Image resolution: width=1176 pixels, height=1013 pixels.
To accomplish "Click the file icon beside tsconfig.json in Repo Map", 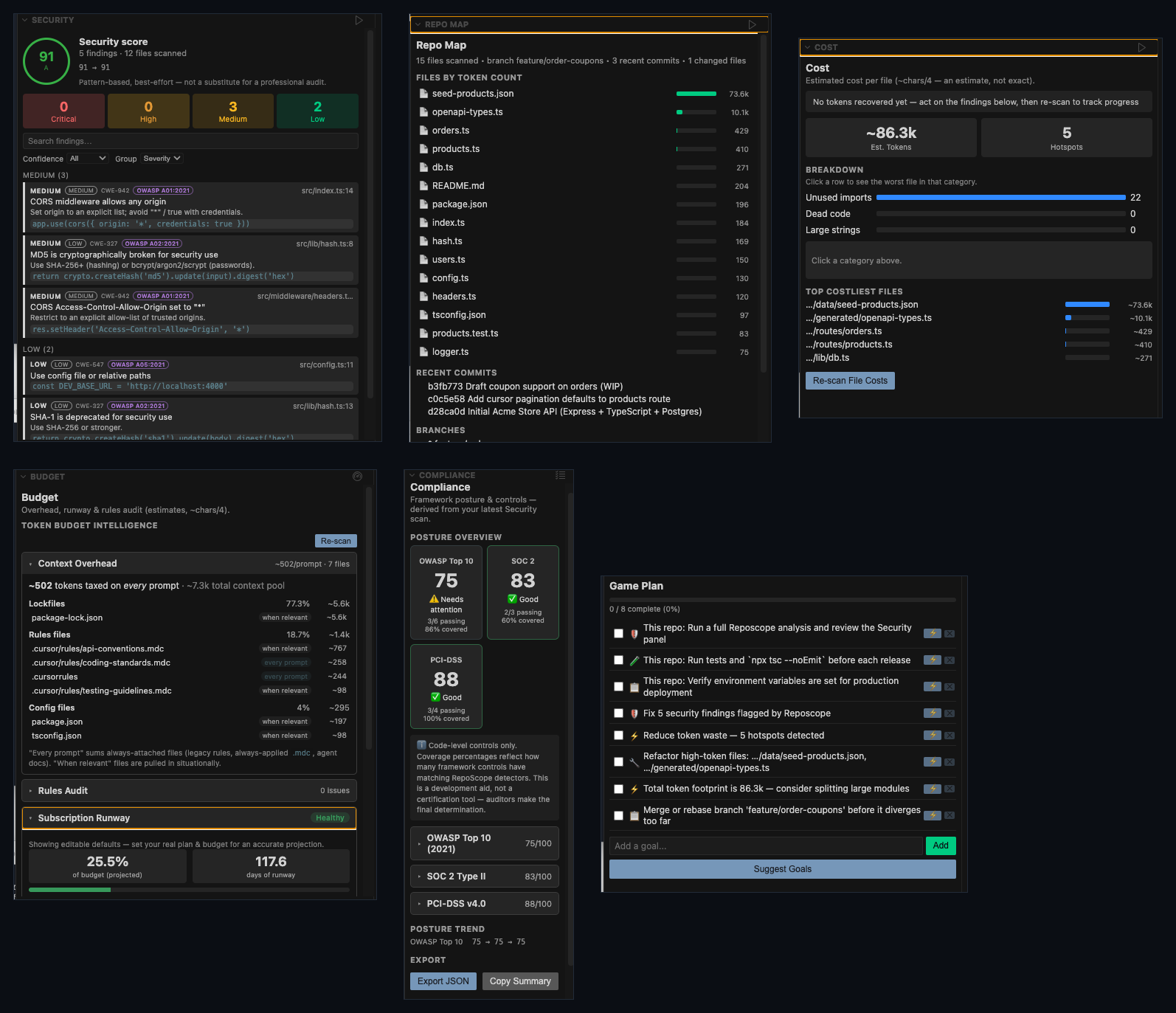I will [423, 315].
